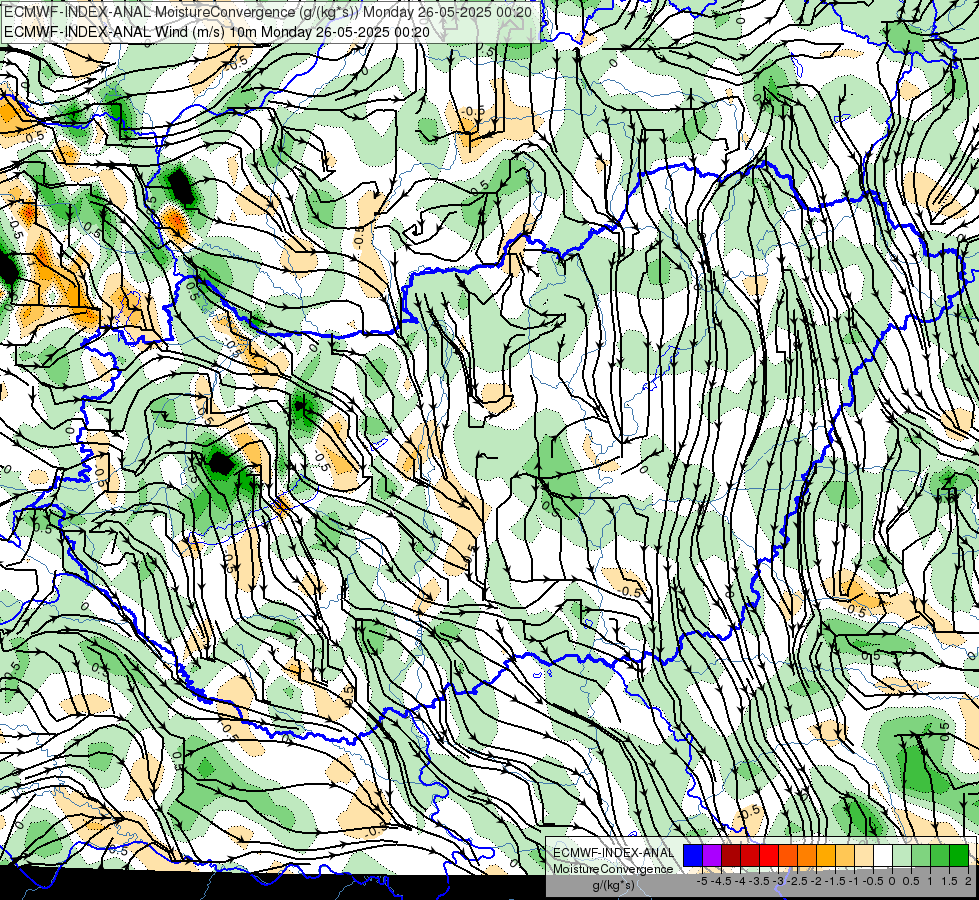Click the '-4.5' legend scale value
The width and height of the screenshot is (979, 900).
coord(721,881)
